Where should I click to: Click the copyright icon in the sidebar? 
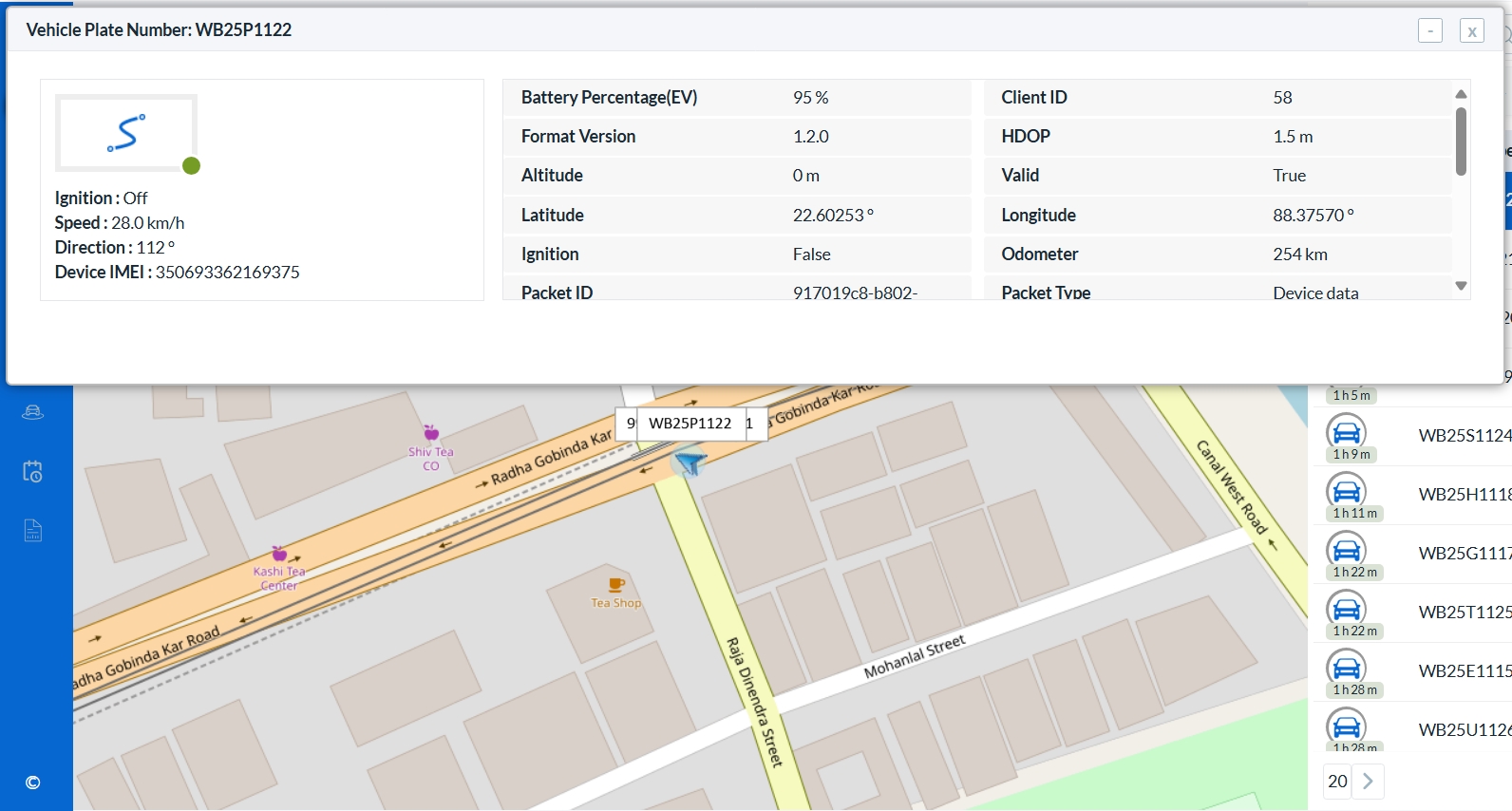click(x=32, y=783)
